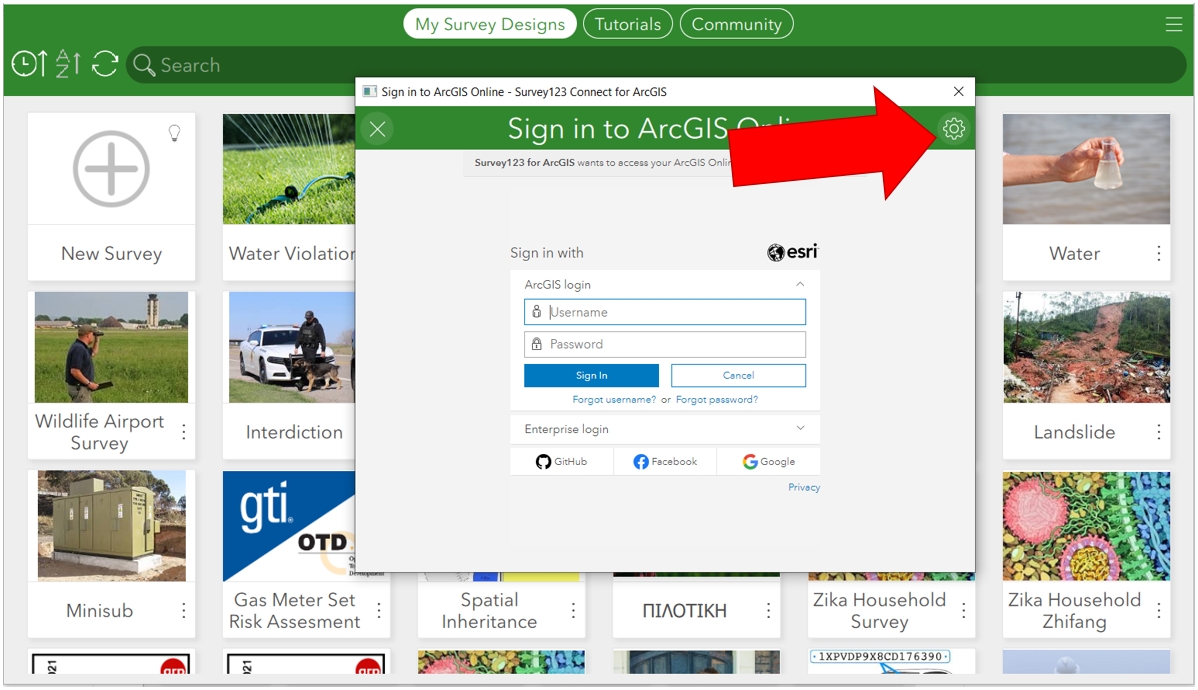Click the magnifier search icon

144,65
